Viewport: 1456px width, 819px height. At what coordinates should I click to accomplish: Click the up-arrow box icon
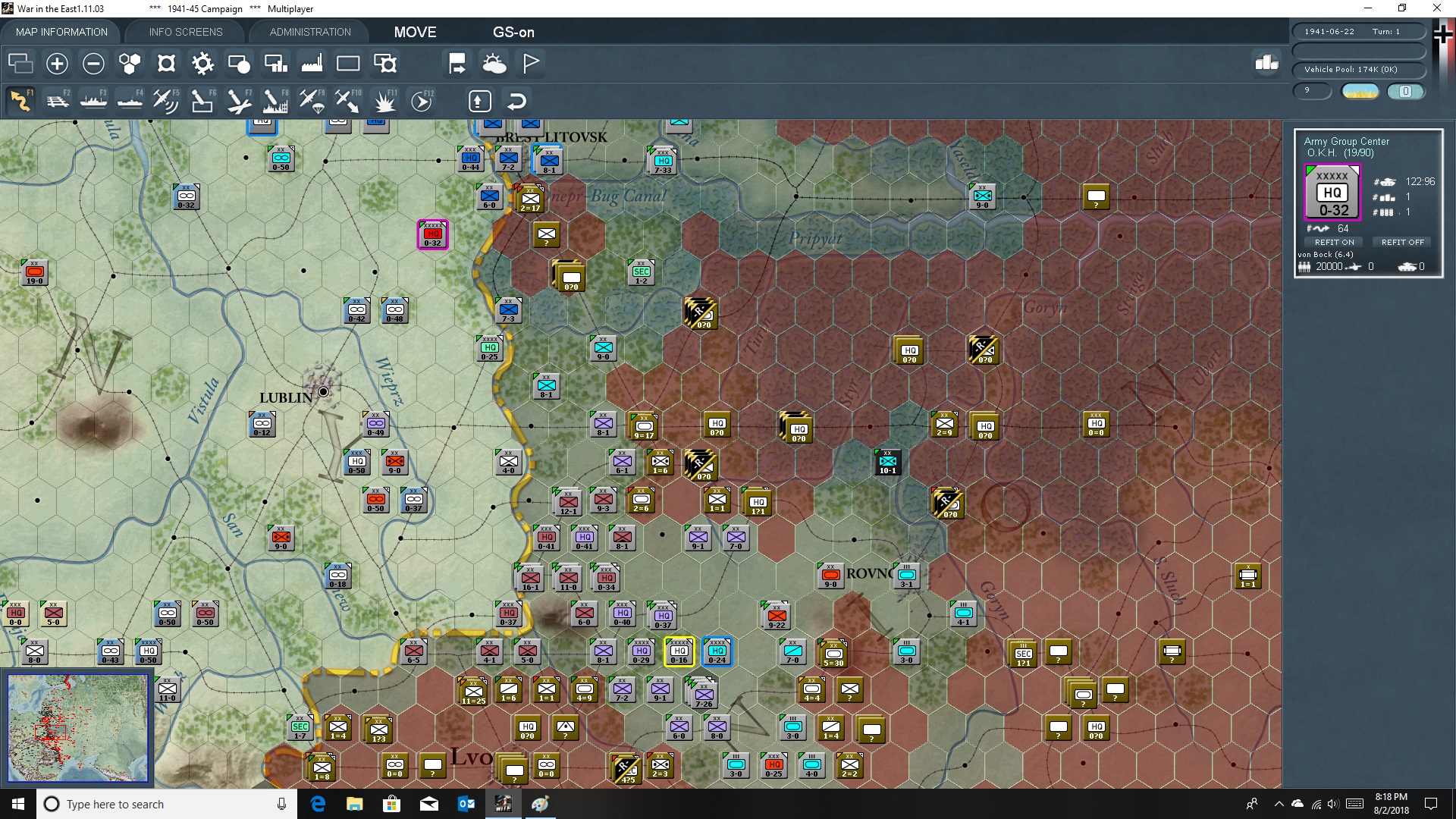[x=479, y=101]
